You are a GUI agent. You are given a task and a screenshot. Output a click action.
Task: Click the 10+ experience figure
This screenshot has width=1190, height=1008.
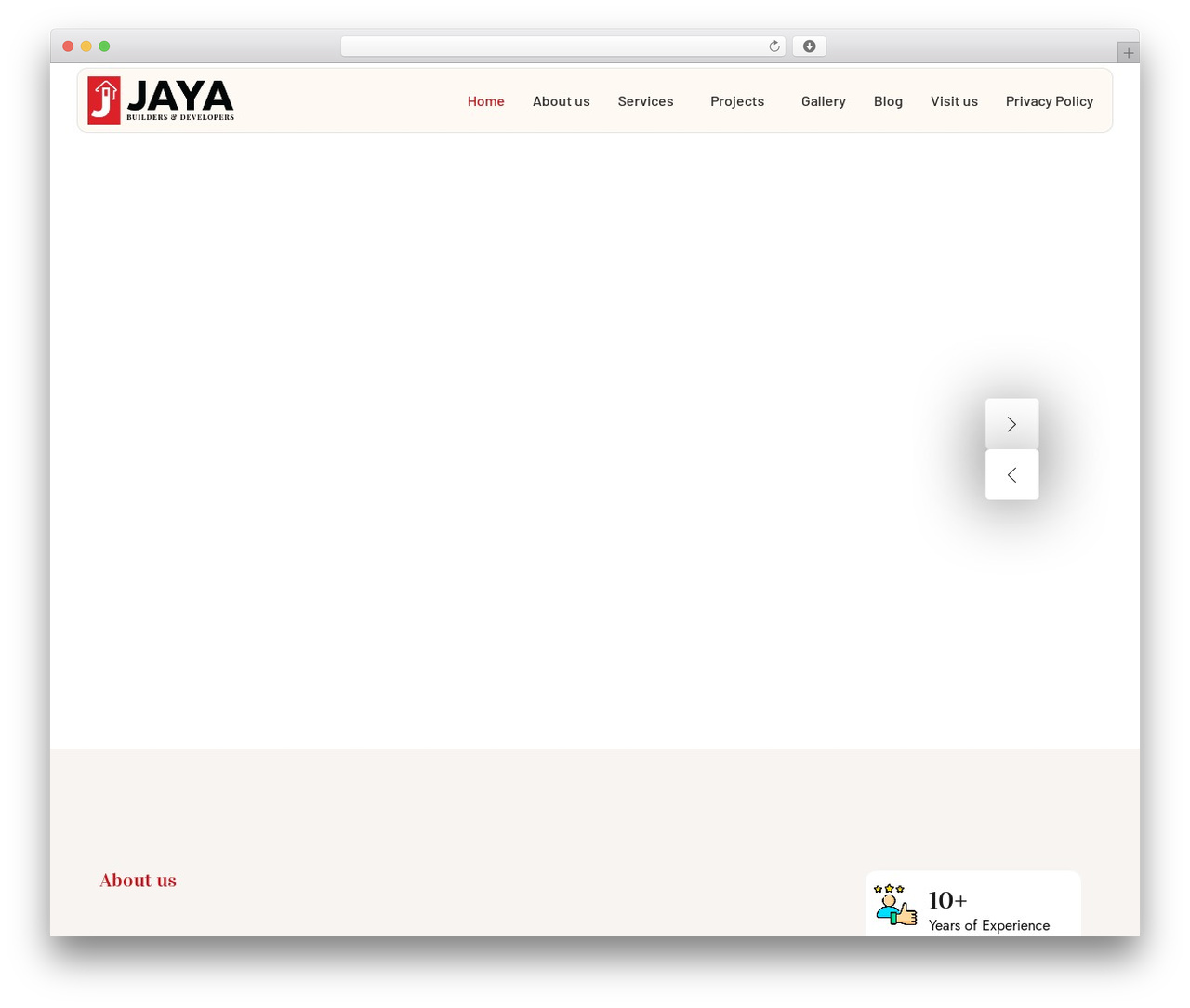pyautogui.click(x=948, y=900)
